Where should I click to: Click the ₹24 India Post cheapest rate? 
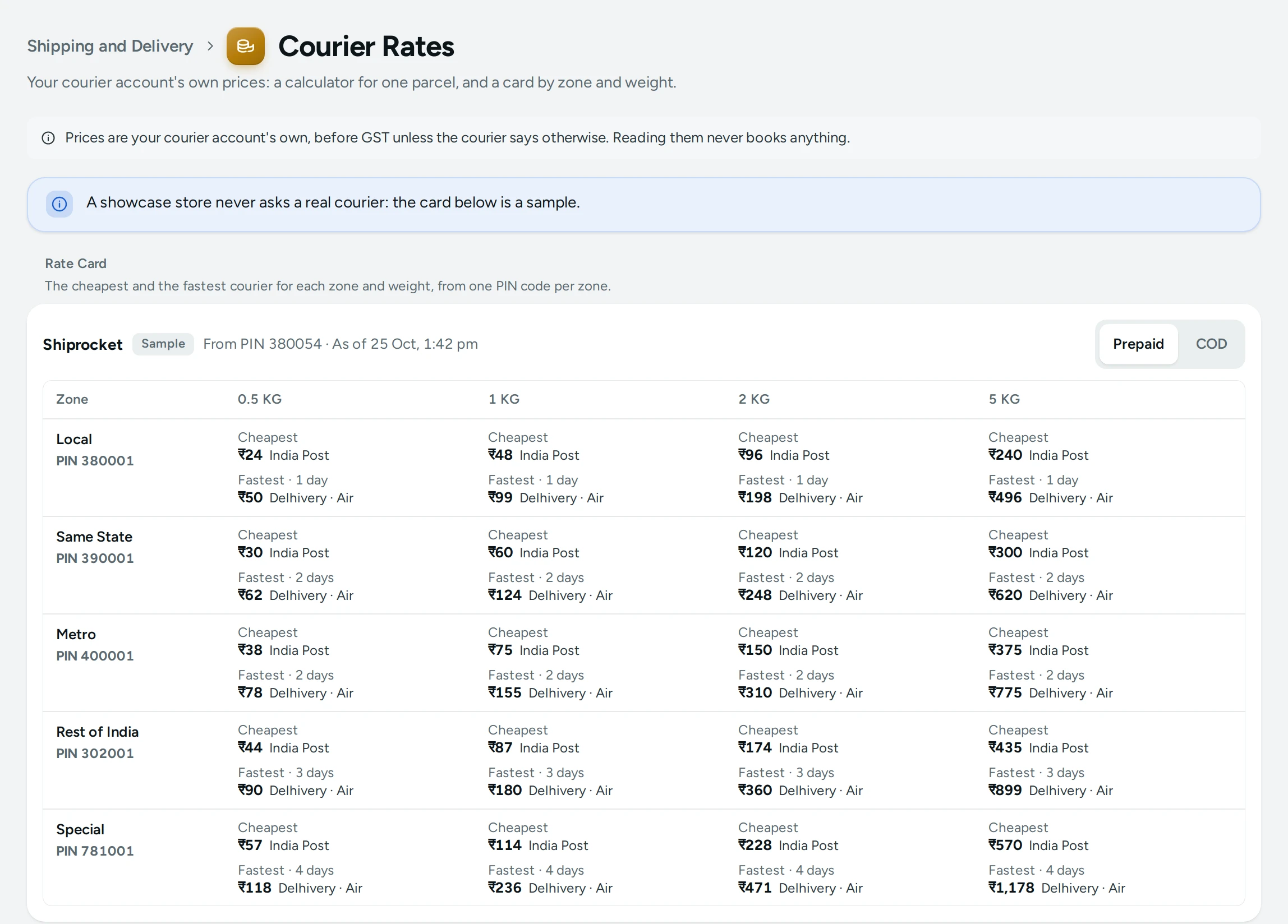pyautogui.click(x=283, y=455)
